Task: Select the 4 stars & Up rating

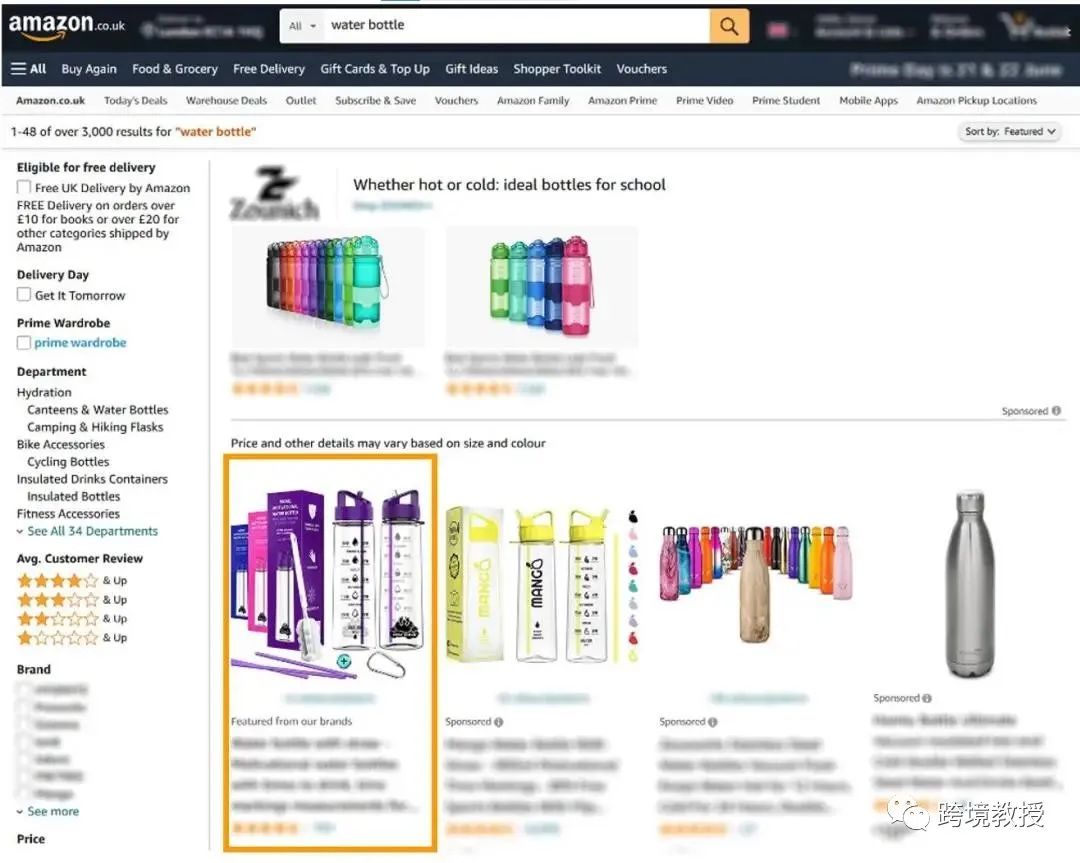Action: (72, 581)
